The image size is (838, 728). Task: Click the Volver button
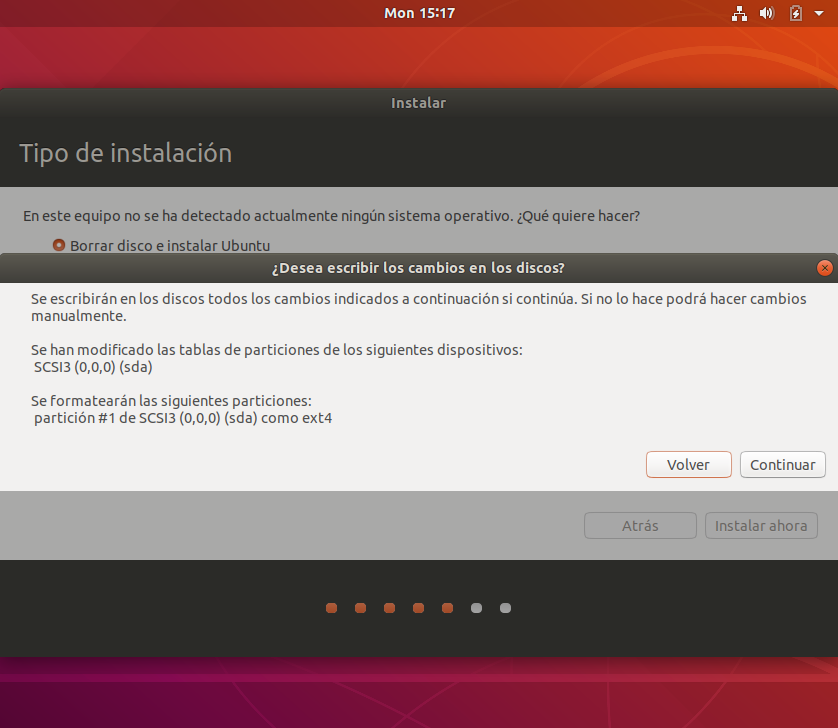[688, 464]
